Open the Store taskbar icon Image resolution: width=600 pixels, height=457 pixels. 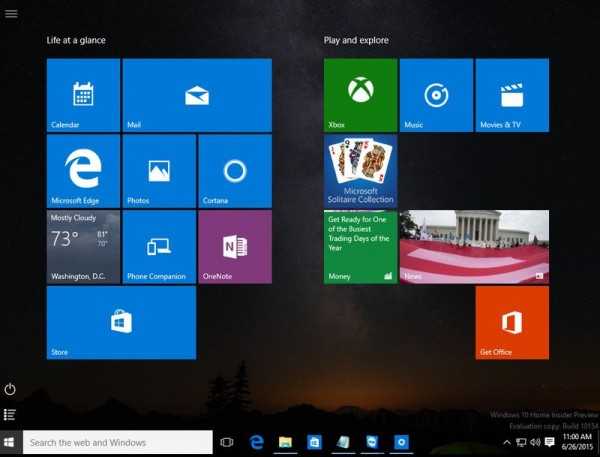(314, 442)
